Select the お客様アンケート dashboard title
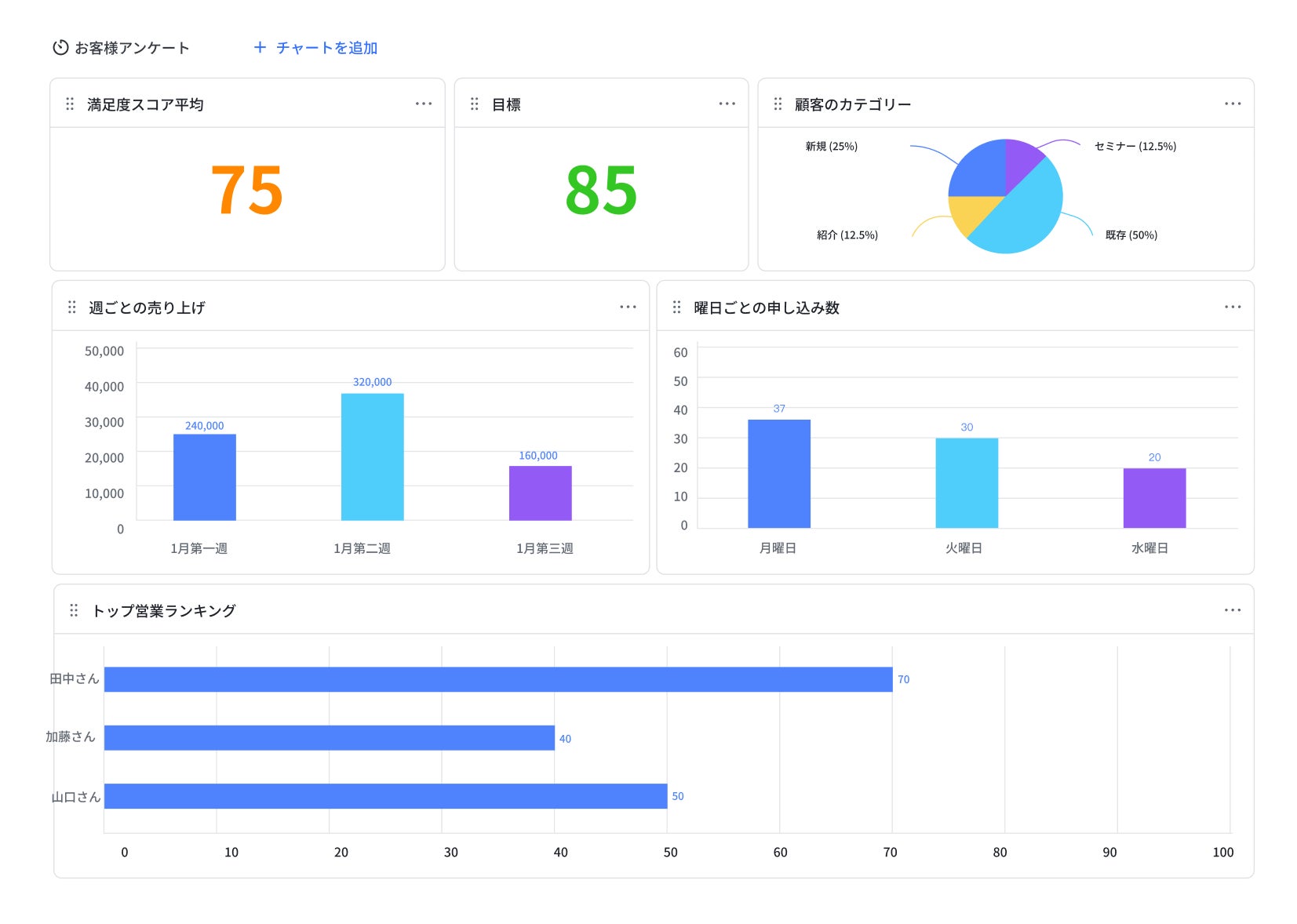The width and height of the screenshot is (1297, 924). [x=132, y=48]
